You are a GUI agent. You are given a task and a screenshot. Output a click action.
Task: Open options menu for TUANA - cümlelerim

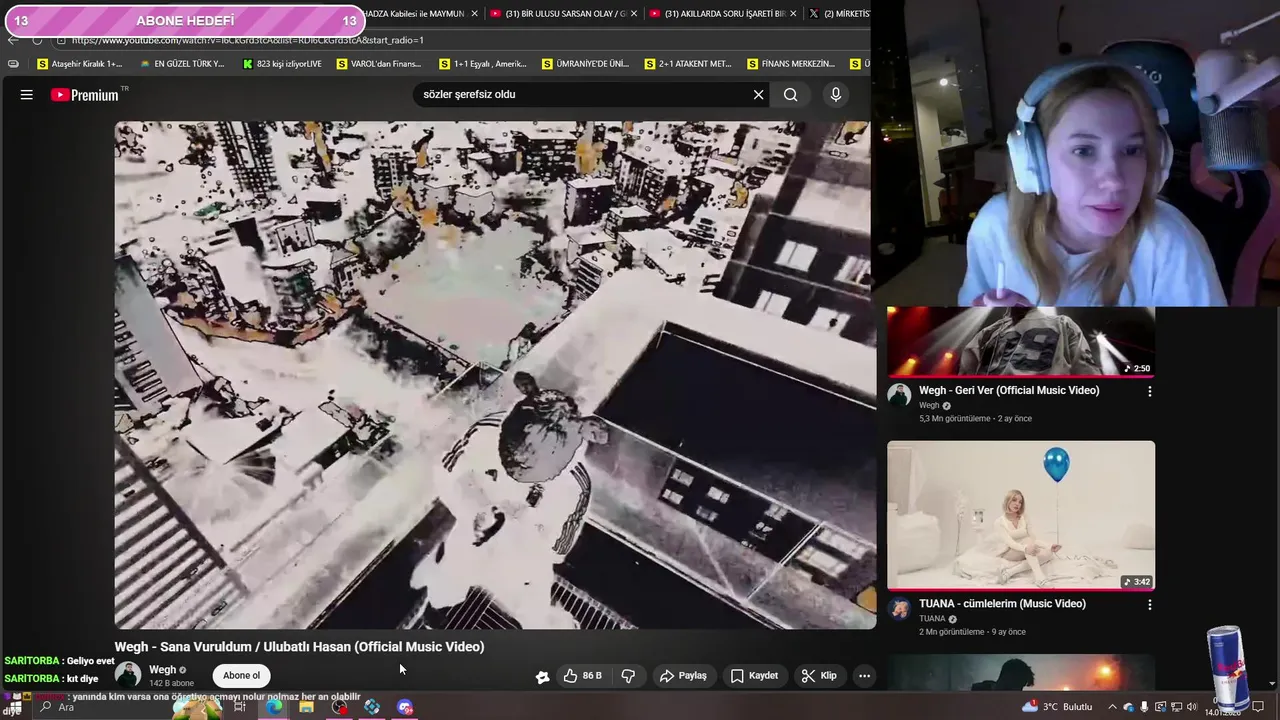point(1149,605)
